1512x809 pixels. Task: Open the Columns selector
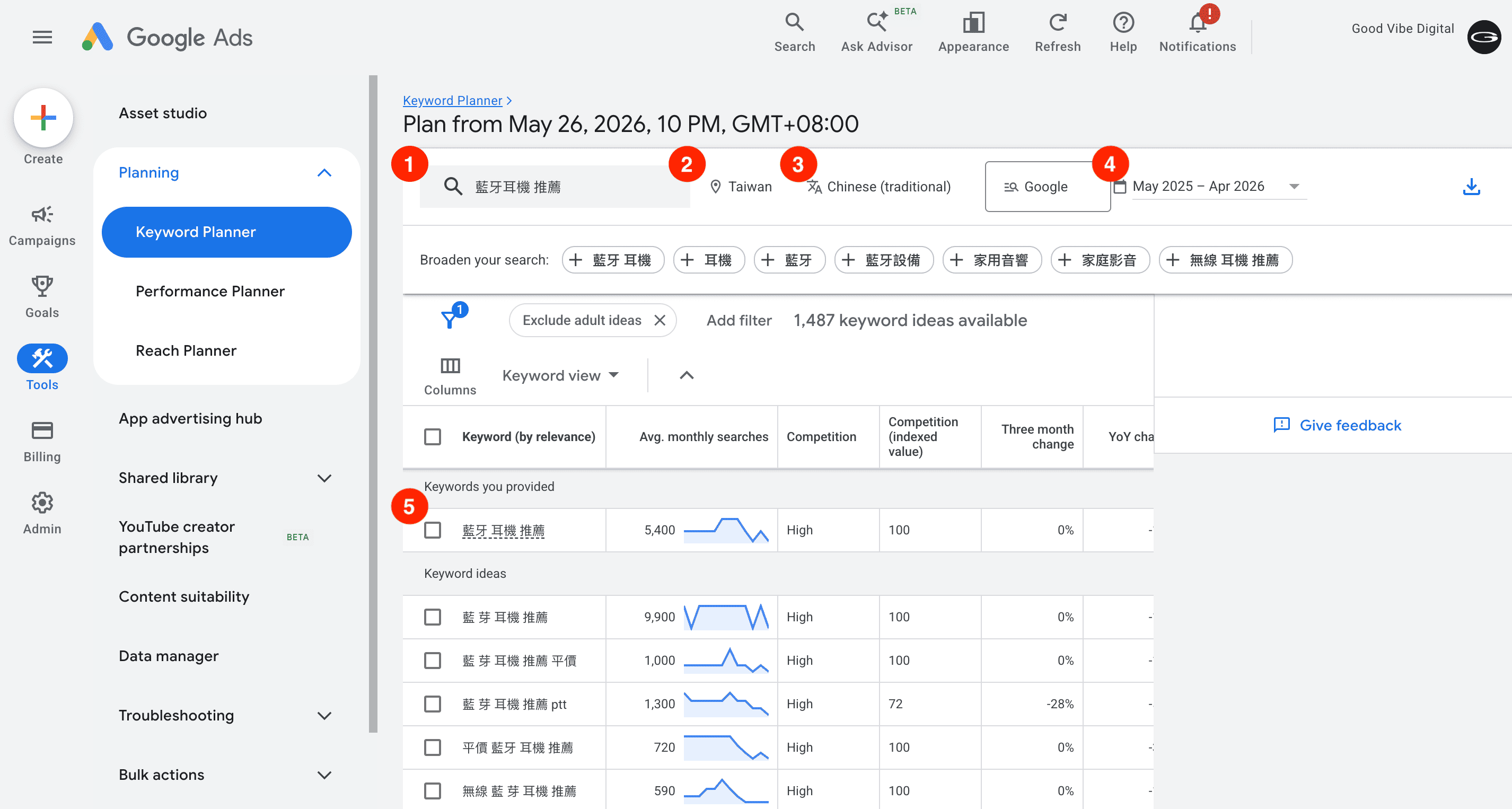pos(450,377)
